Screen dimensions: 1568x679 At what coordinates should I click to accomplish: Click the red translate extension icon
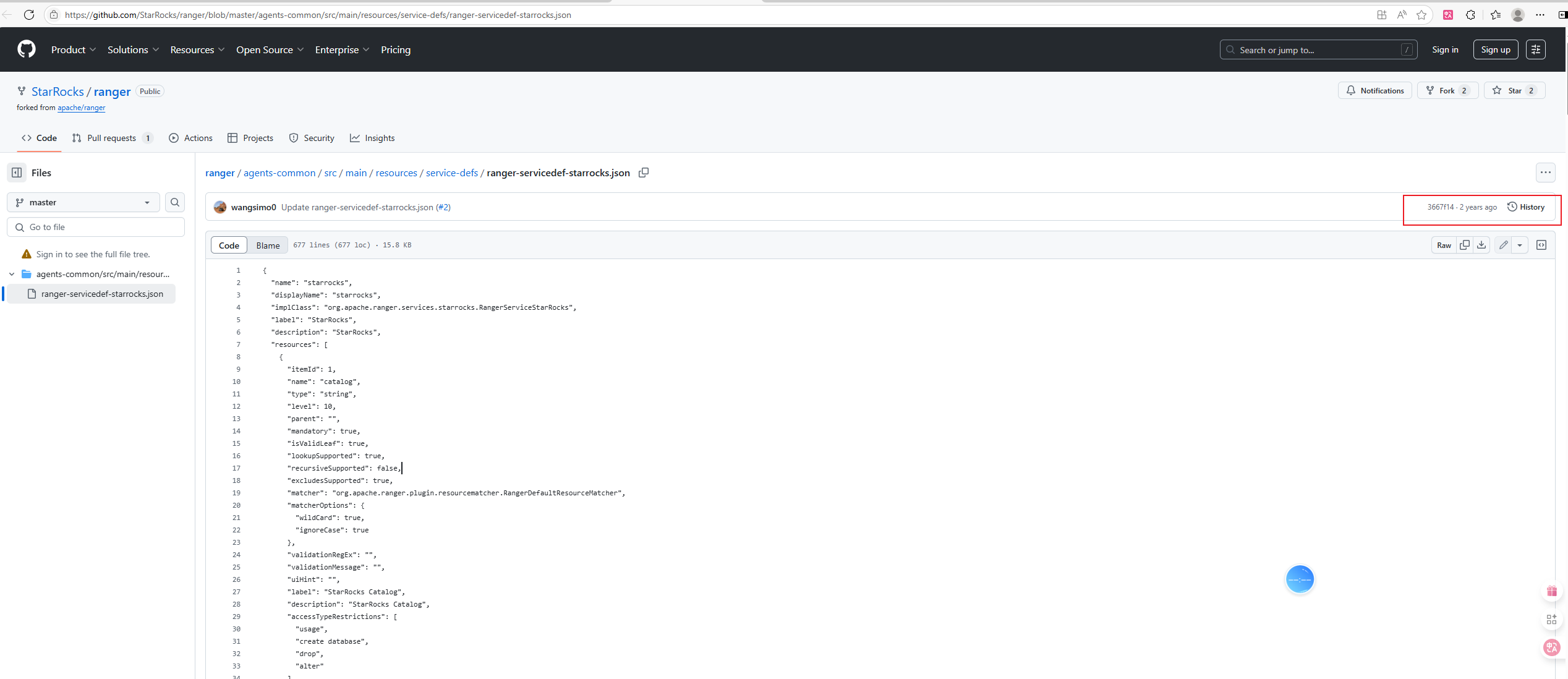tap(1448, 15)
